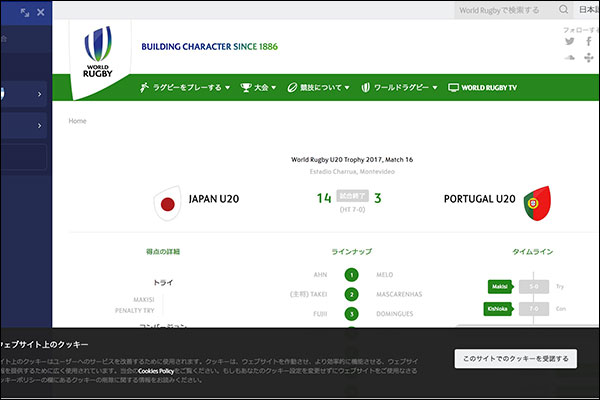Expand the 競技について menu
600x400 pixels.
click(324, 88)
